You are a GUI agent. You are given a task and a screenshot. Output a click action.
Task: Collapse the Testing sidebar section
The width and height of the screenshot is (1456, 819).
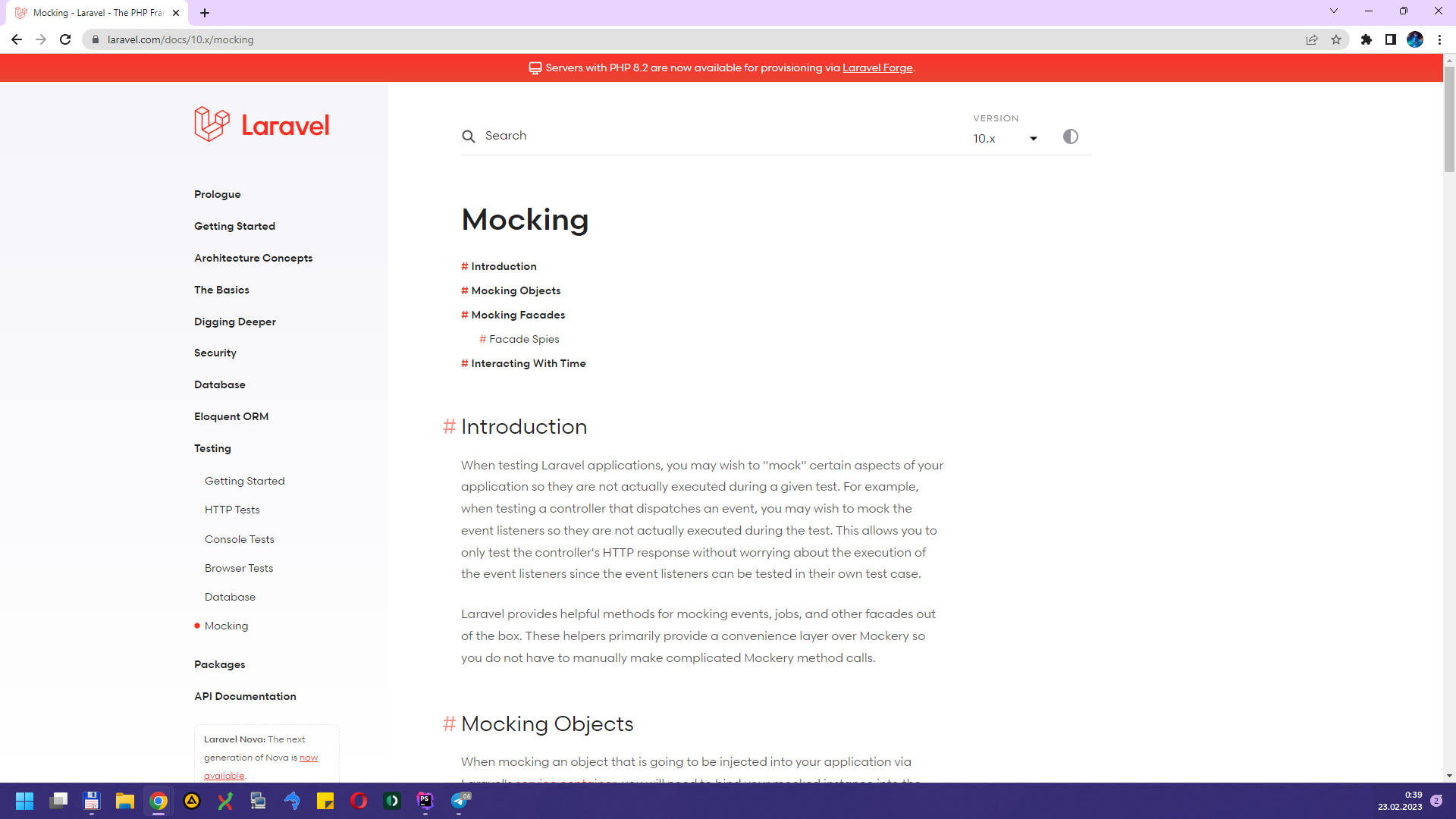[212, 448]
